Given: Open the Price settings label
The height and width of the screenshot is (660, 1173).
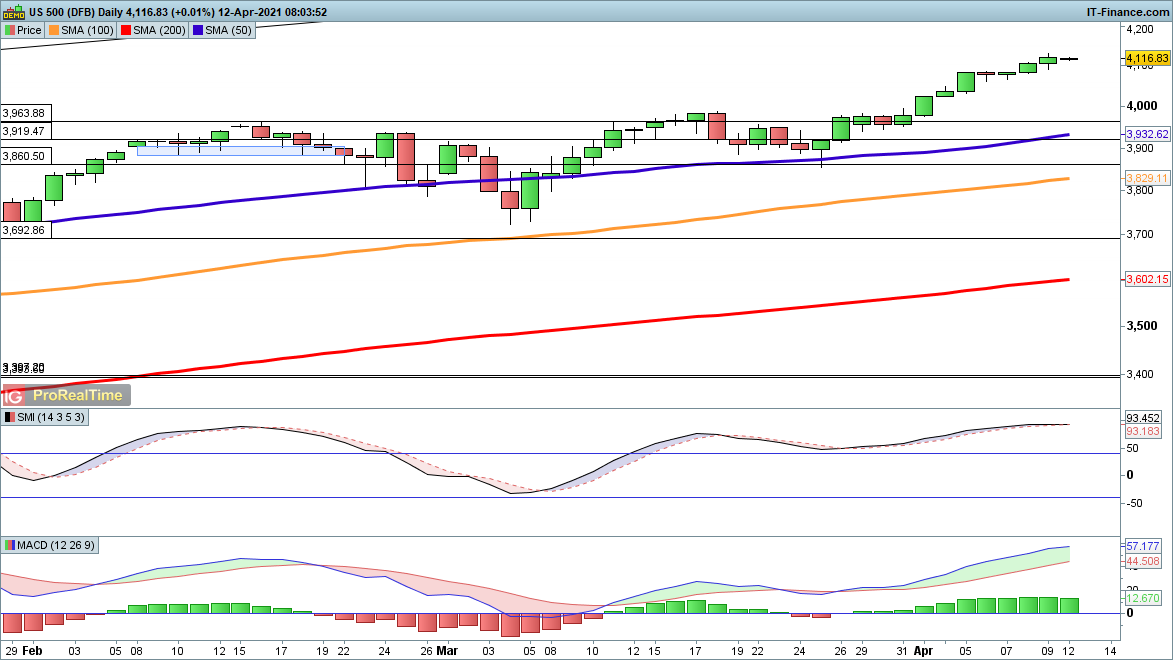Looking at the screenshot, I should coord(29,30).
